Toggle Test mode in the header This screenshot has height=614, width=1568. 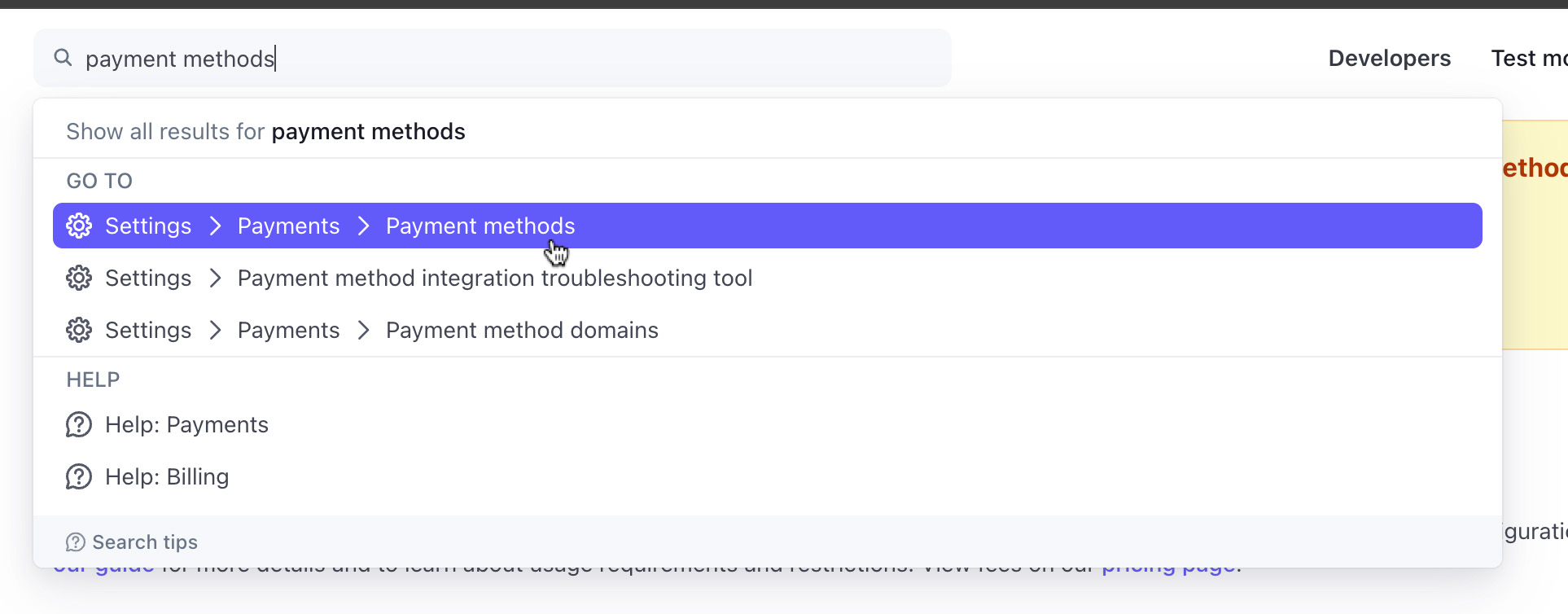coord(1528,59)
